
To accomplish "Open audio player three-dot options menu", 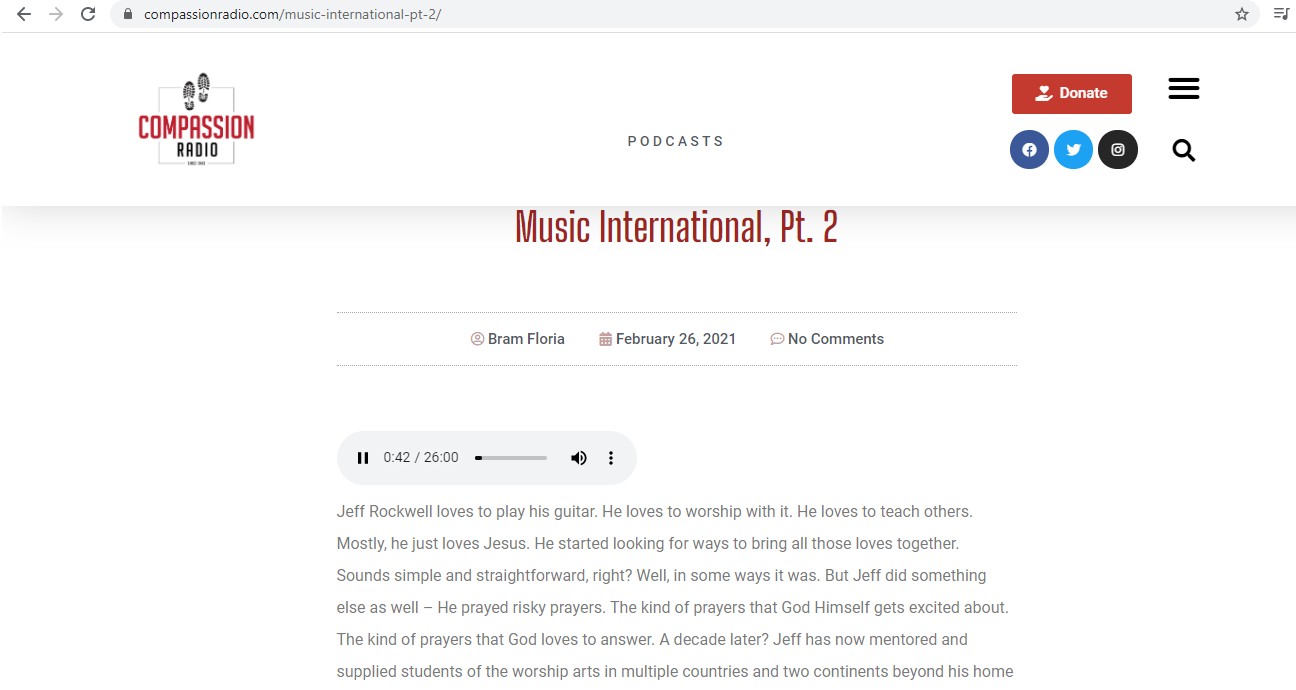I will coord(611,458).
